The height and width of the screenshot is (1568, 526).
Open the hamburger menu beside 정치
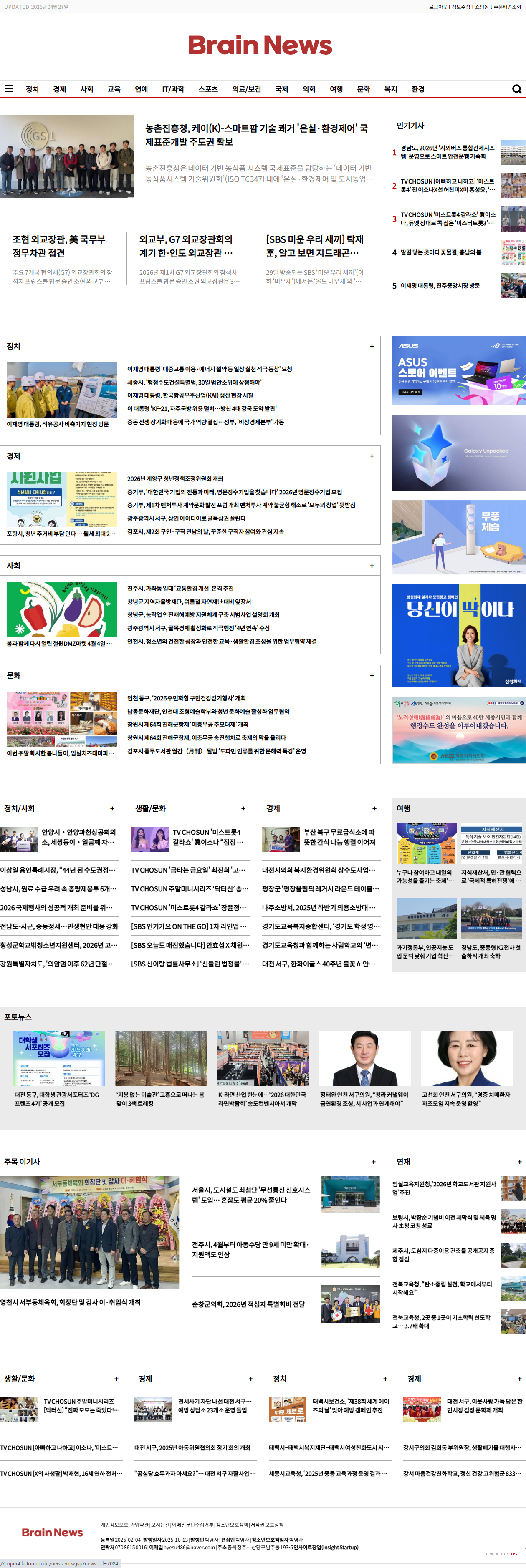pyautogui.click(x=9, y=89)
